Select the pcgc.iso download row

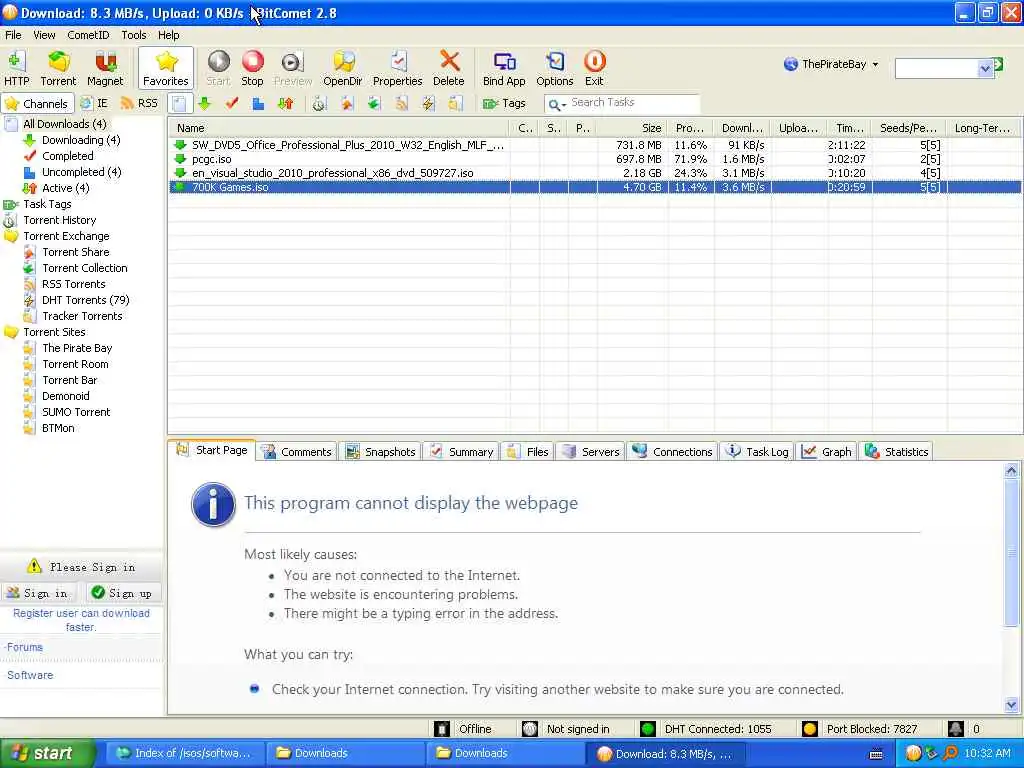594,159
